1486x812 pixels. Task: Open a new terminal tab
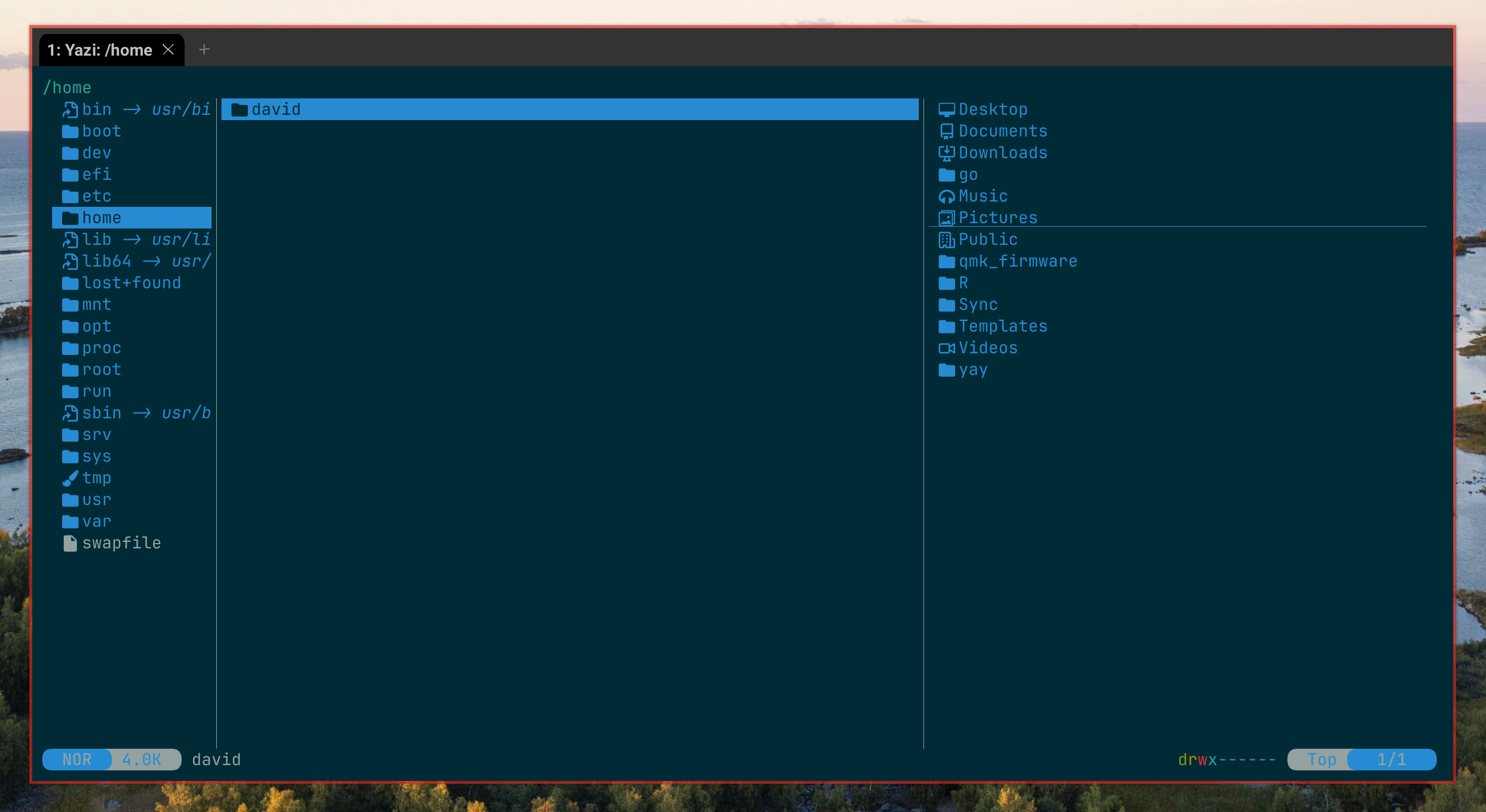pos(204,50)
